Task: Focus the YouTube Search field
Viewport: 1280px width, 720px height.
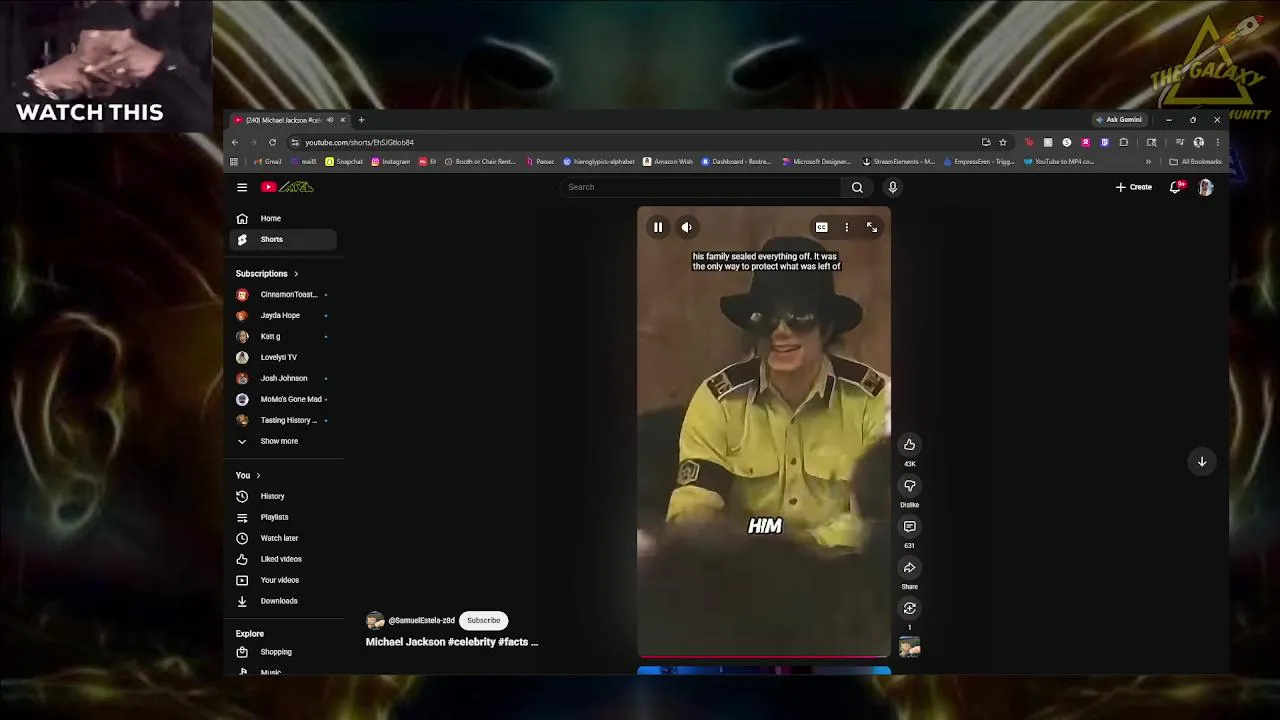Action: point(702,187)
